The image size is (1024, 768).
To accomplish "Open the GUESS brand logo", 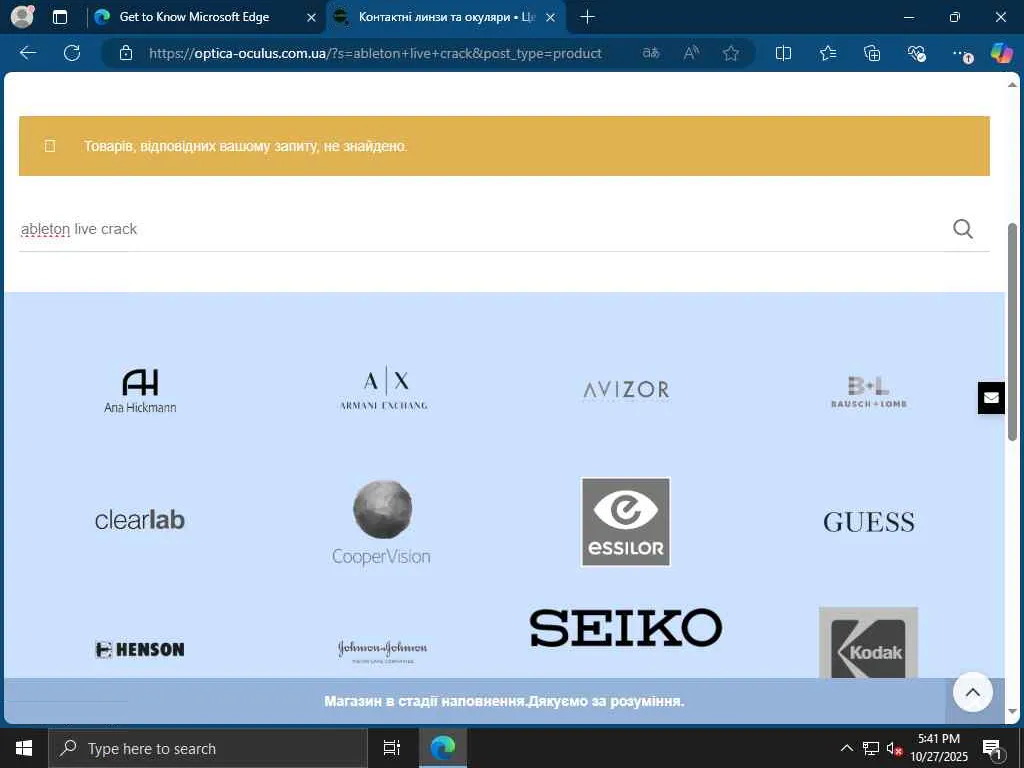I will click(869, 522).
